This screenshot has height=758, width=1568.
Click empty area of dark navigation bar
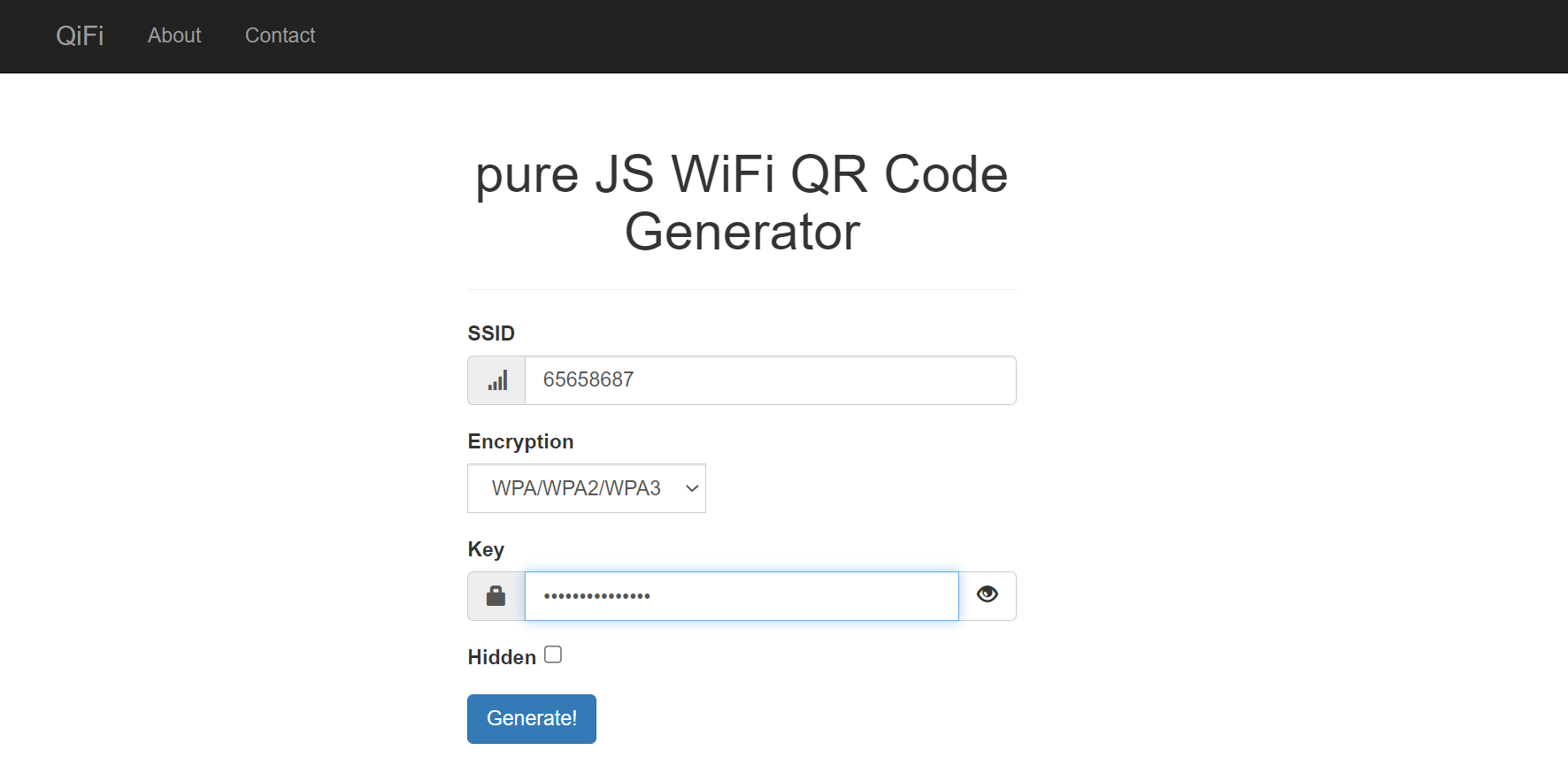click(x=885, y=35)
